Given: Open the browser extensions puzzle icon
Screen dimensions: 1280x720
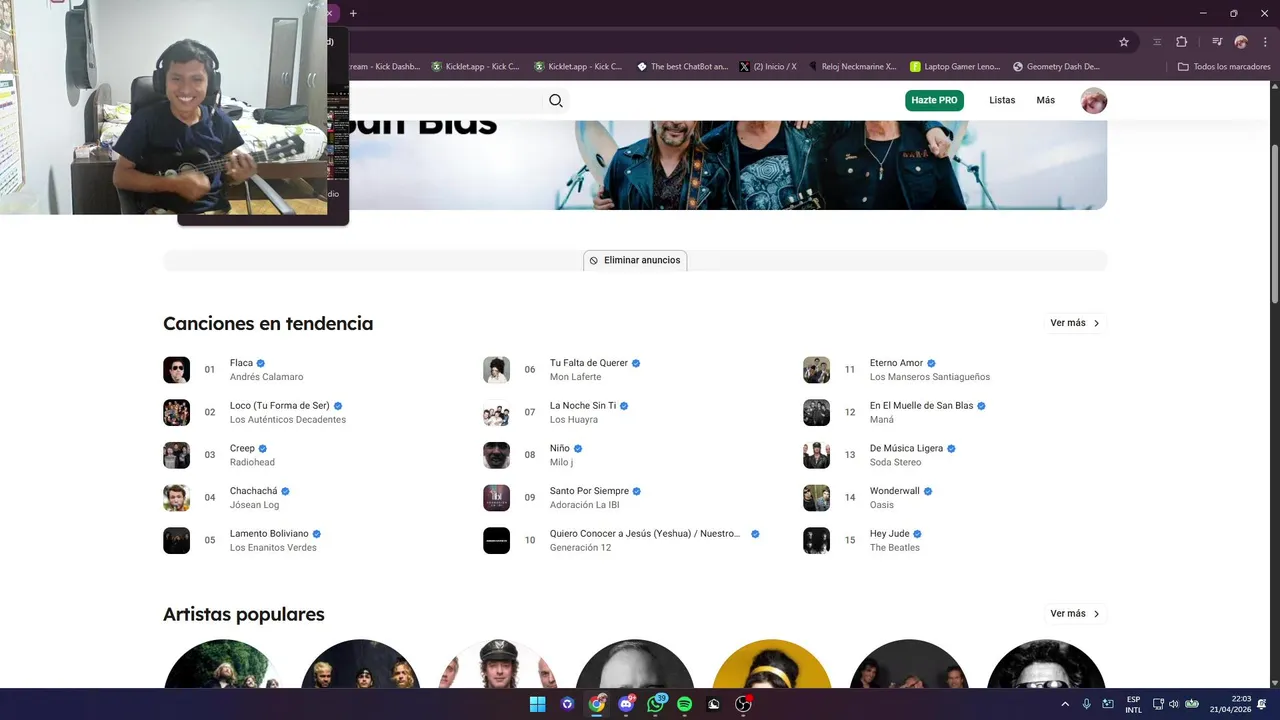Looking at the screenshot, I should (x=1181, y=42).
